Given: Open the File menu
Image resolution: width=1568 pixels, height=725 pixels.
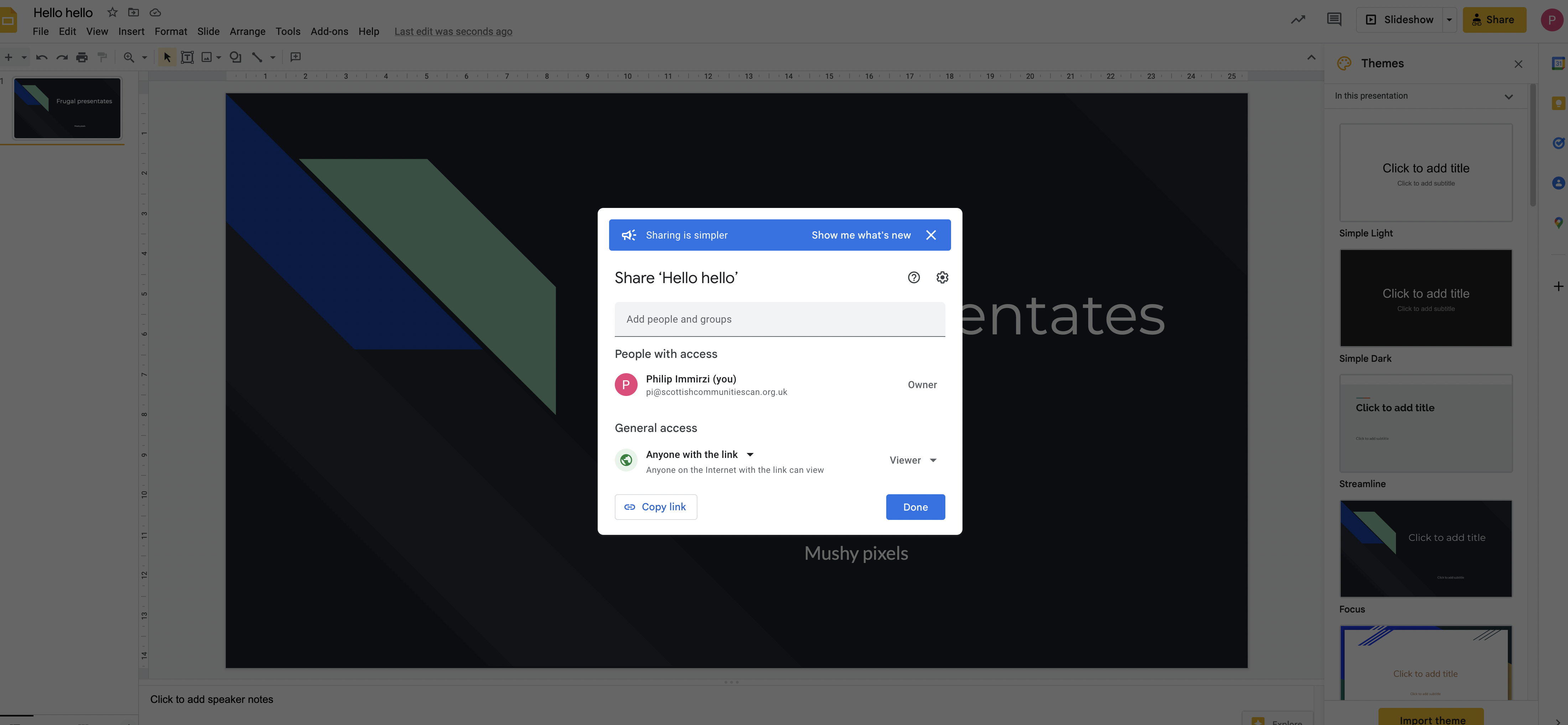Looking at the screenshot, I should [x=41, y=31].
